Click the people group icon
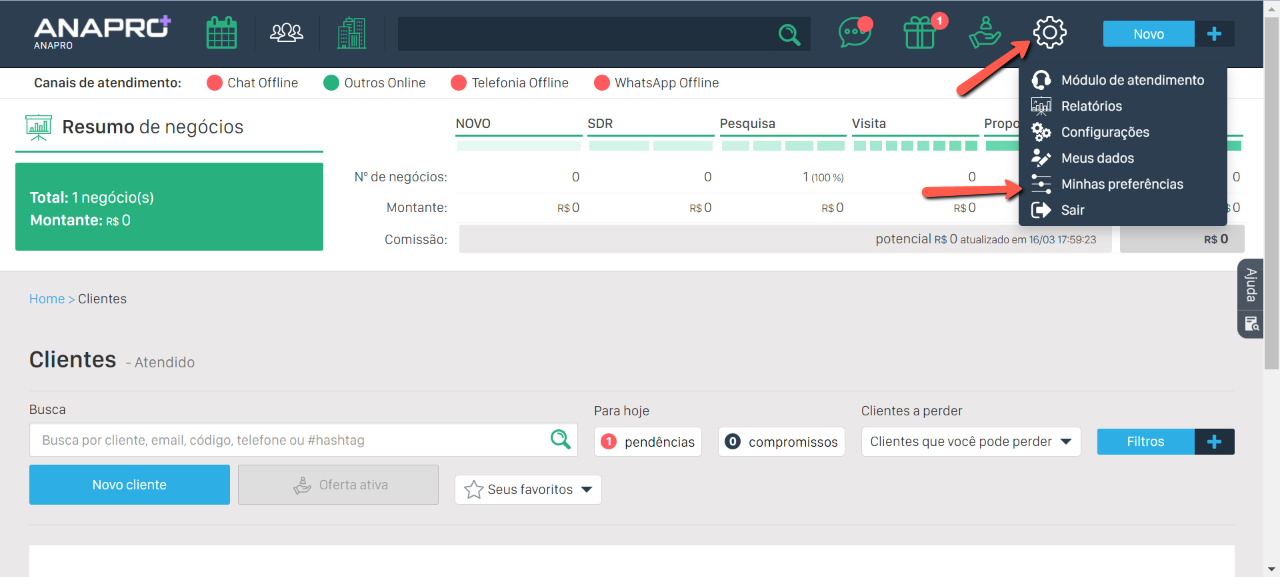The image size is (1280, 577). point(286,33)
